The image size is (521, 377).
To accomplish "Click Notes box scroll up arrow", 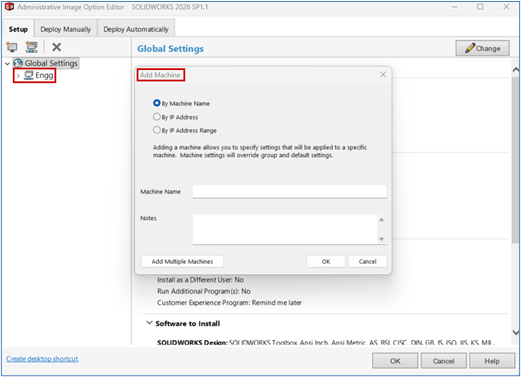I will (x=382, y=219).
